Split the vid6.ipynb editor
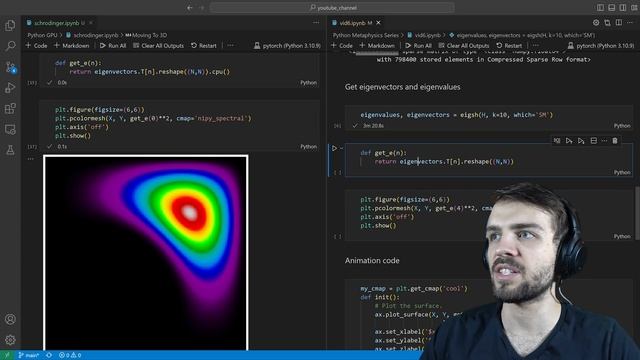Image resolution: width=640 pixels, height=360 pixels. click(619, 23)
